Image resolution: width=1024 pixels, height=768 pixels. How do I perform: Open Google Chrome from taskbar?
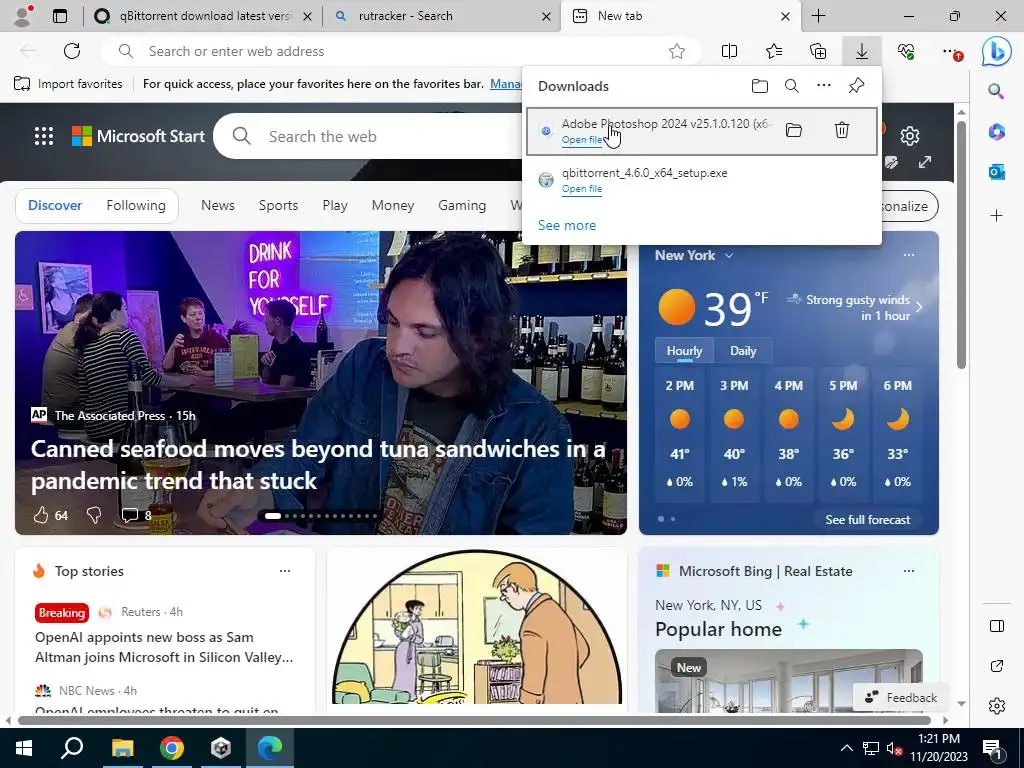(x=172, y=748)
